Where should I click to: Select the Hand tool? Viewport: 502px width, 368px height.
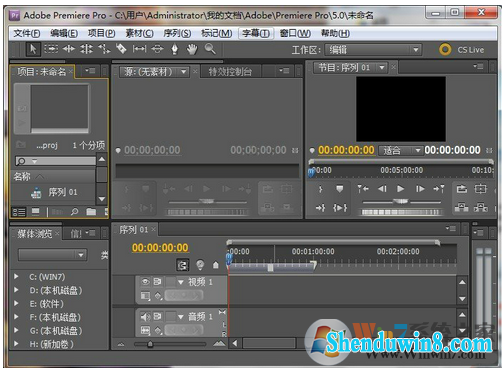[192, 49]
